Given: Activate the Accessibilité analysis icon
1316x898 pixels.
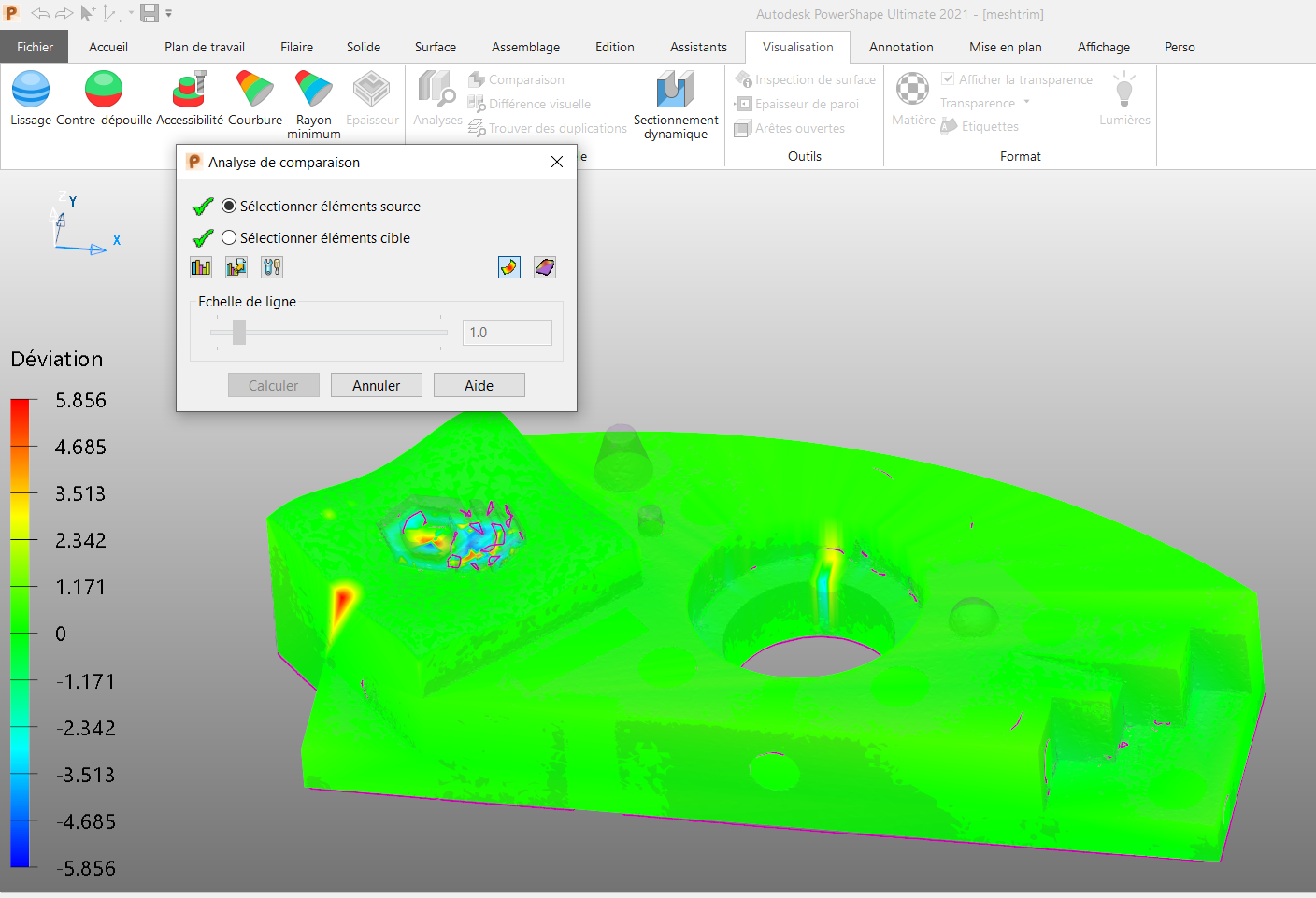Looking at the screenshot, I should 190,90.
